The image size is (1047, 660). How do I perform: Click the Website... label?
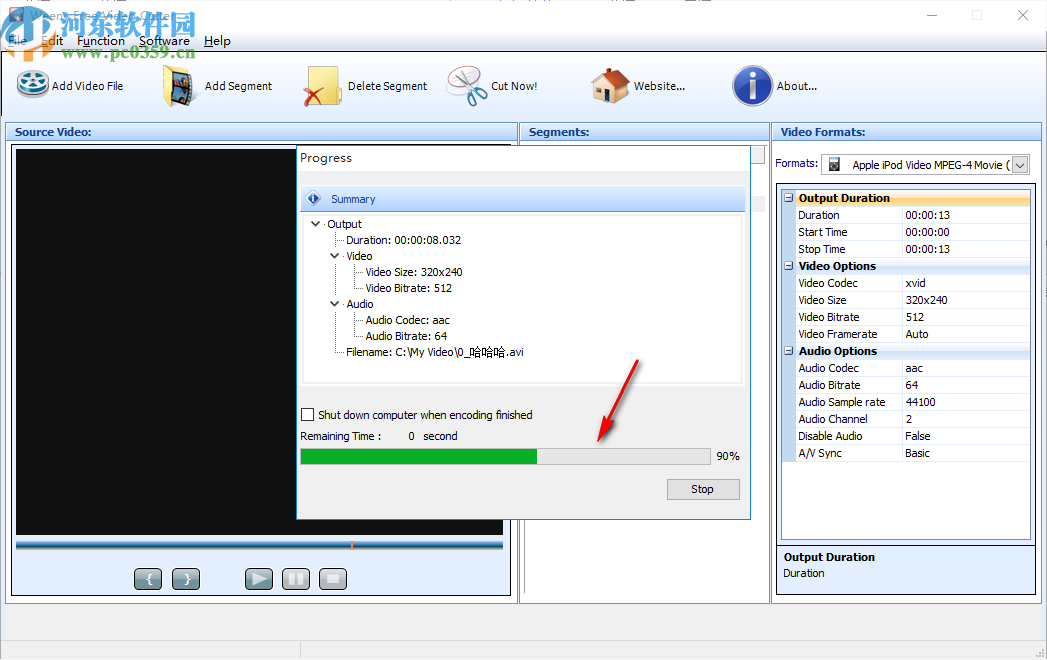pos(659,86)
